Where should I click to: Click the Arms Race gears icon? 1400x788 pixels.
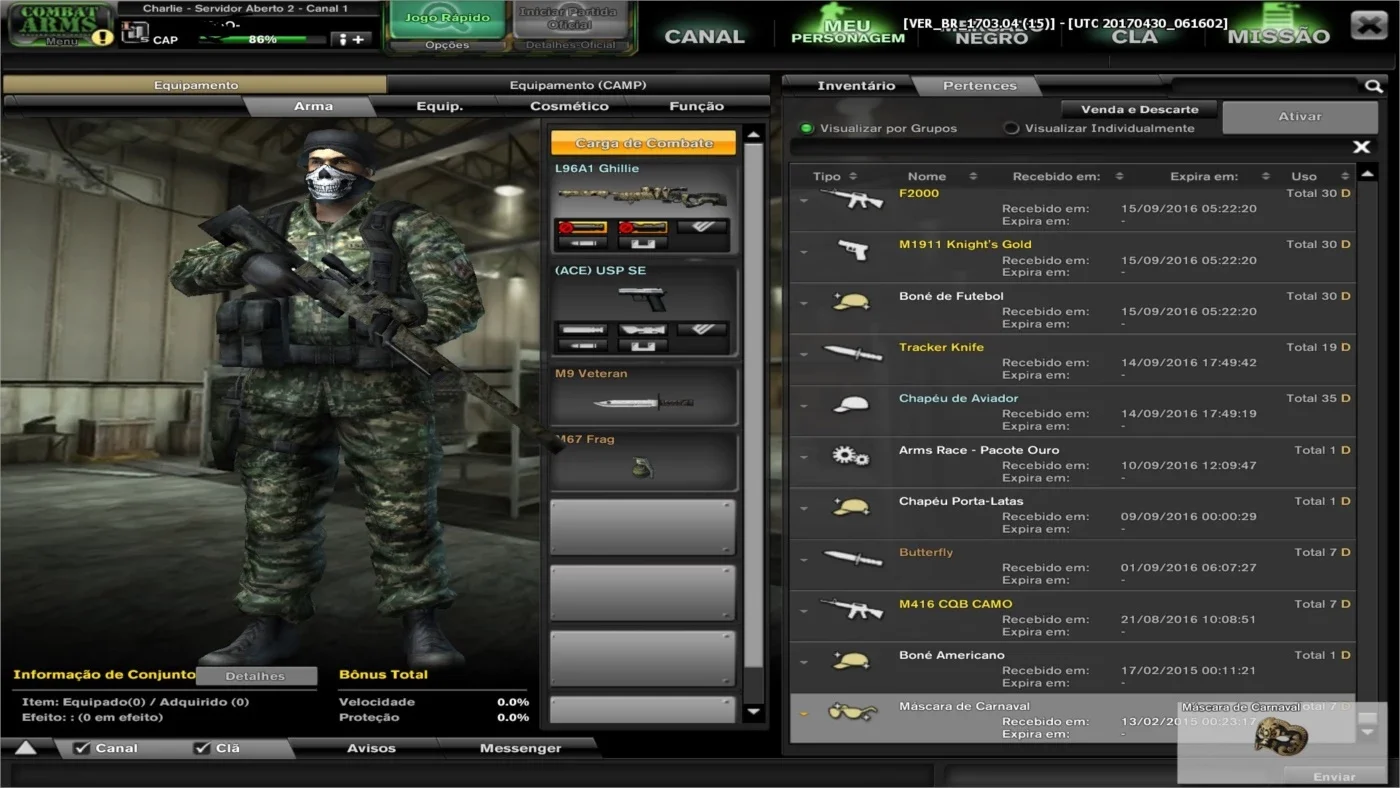(x=851, y=455)
